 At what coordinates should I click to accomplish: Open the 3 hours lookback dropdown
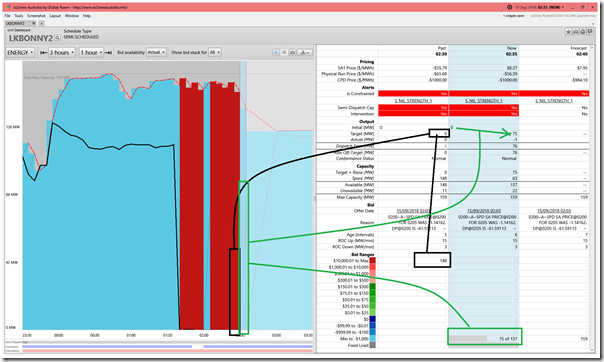pyautogui.click(x=62, y=52)
